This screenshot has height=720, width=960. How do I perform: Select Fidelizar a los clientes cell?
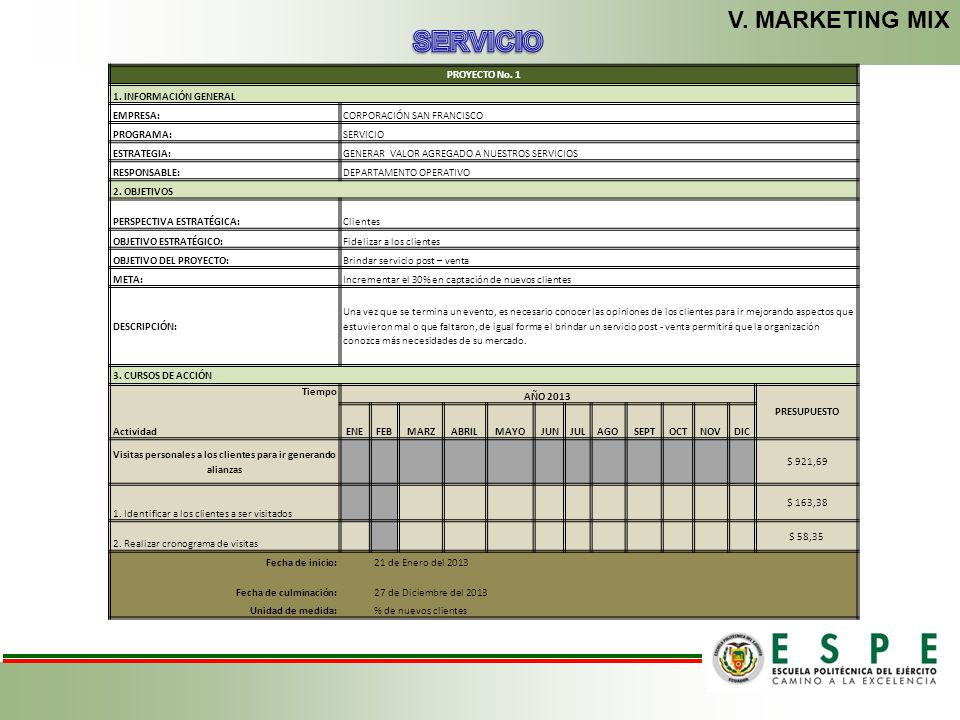(599, 240)
